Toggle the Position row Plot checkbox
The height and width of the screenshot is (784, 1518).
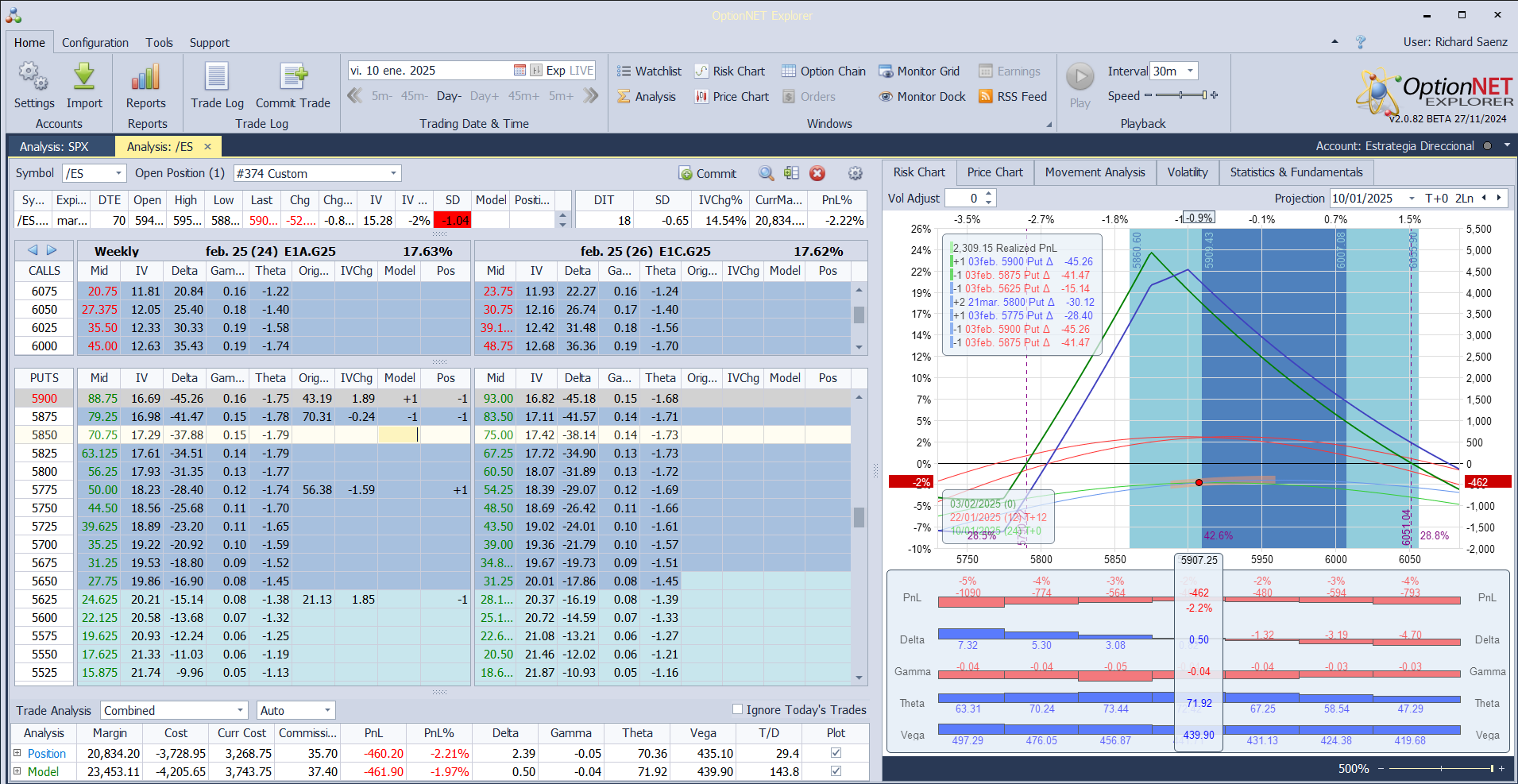coord(836,753)
